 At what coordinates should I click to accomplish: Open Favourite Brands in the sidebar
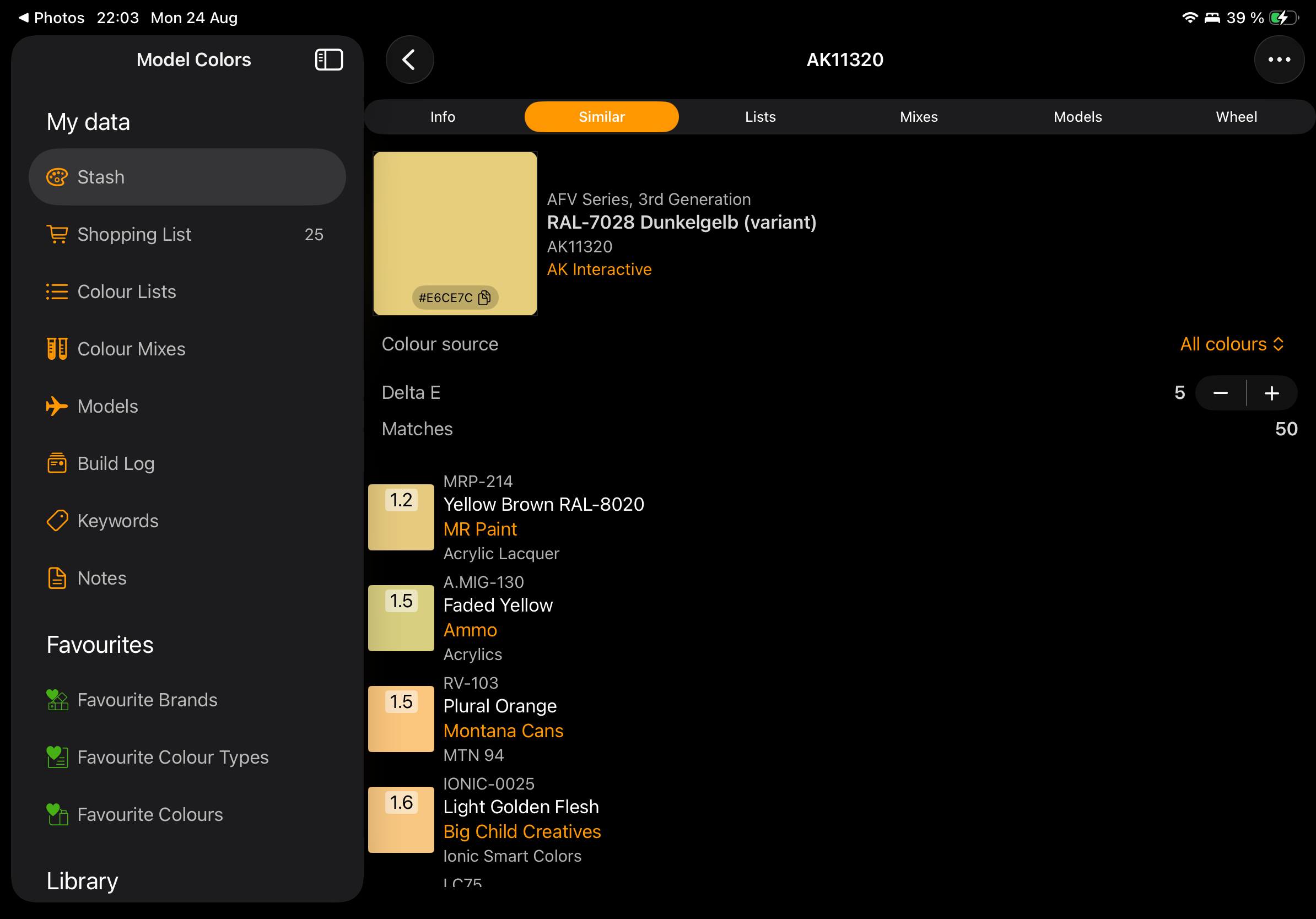[x=187, y=700]
